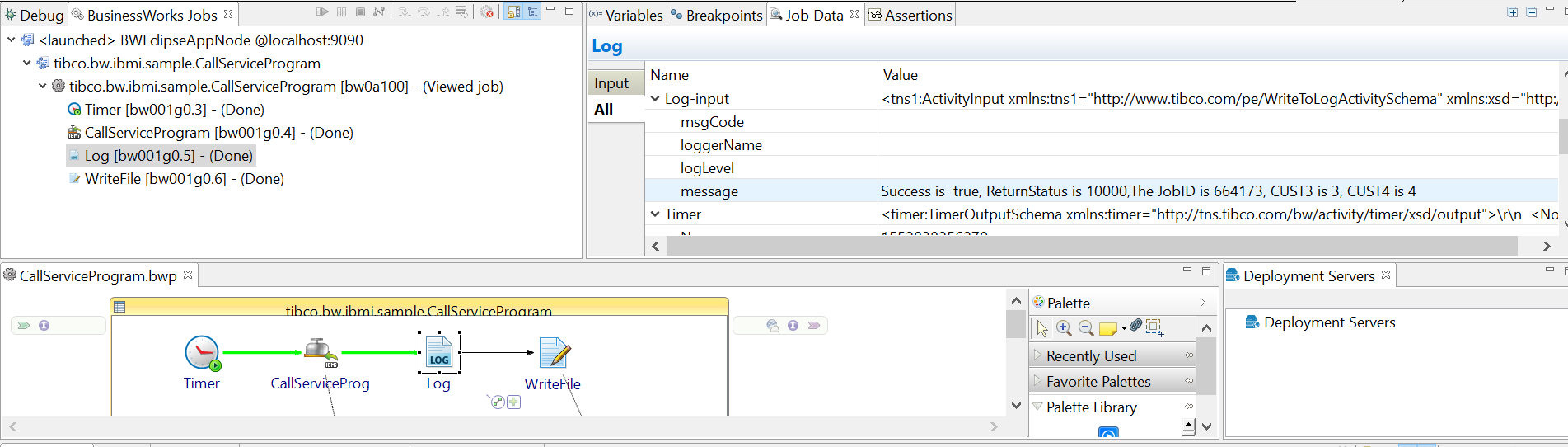Click the Suspend job toolbar icon
This screenshot has width=1568, height=447.
coord(342,12)
